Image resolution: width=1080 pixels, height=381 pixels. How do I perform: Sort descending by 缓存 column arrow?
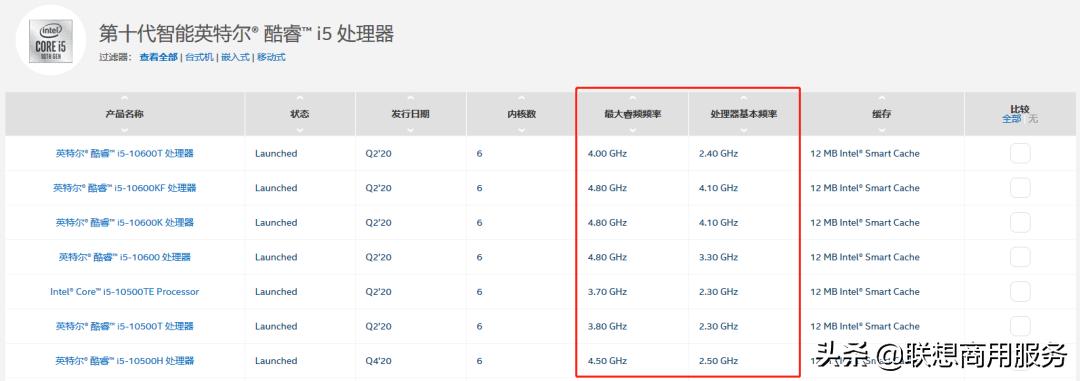(882, 130)
